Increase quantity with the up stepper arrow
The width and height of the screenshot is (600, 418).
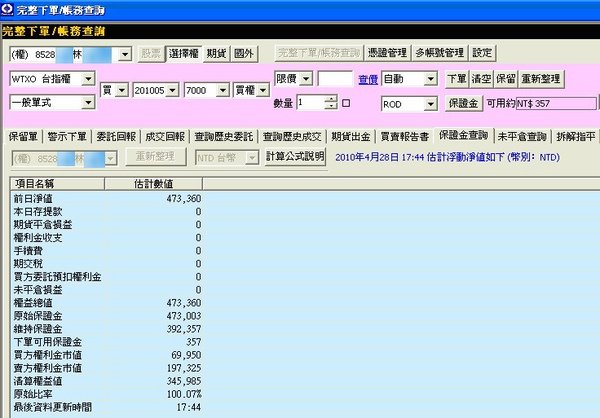pyautogui.click(x=331, y=99)
